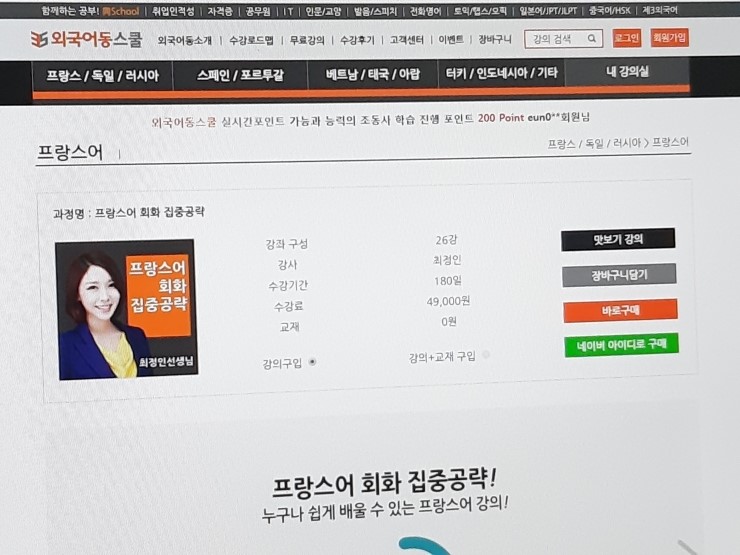This screenshot has height=555, width=740.
Task: Open the 스페인 / 포르투갈 tab
Action: [x=240, y=75]
